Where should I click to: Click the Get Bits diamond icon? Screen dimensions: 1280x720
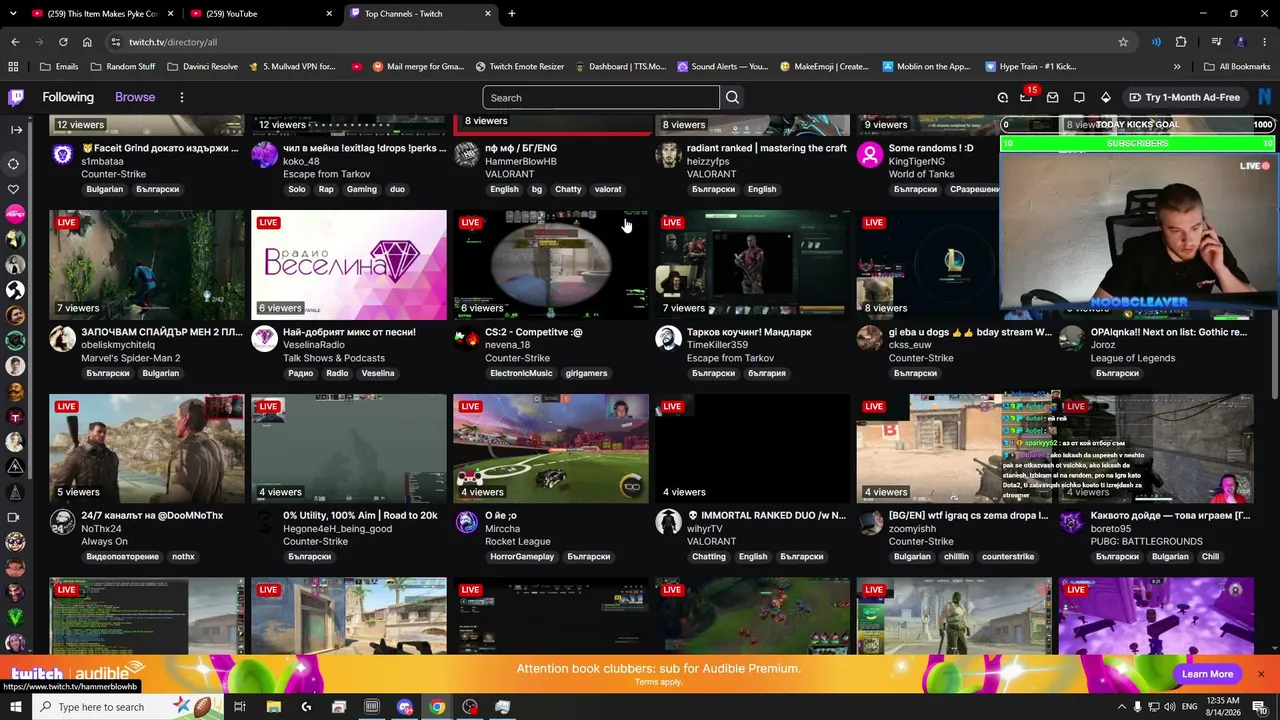point(1105,97)
